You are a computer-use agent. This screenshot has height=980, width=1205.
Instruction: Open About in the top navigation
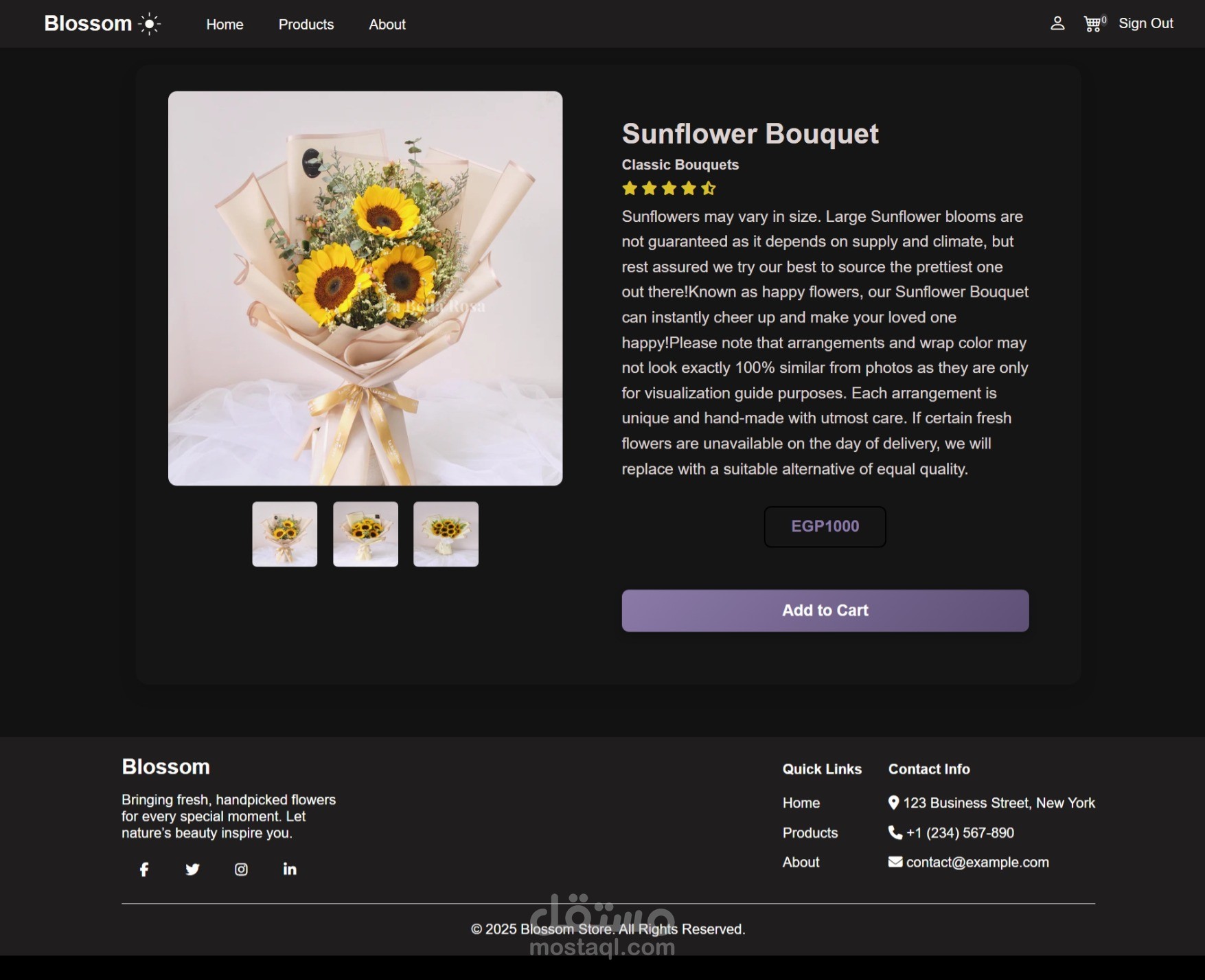[387, 24]
